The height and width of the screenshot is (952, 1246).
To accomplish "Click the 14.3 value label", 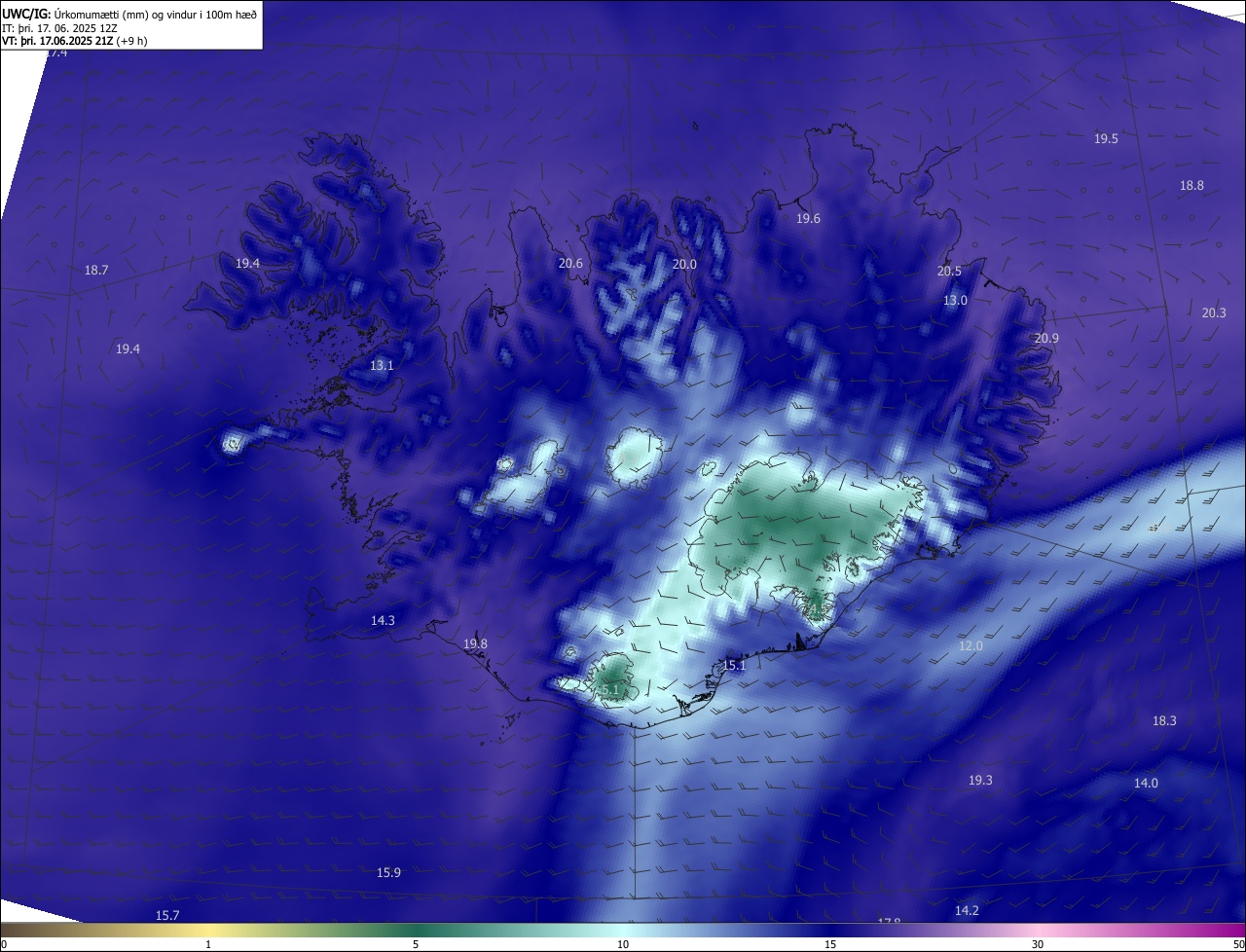I will point(383,621).
